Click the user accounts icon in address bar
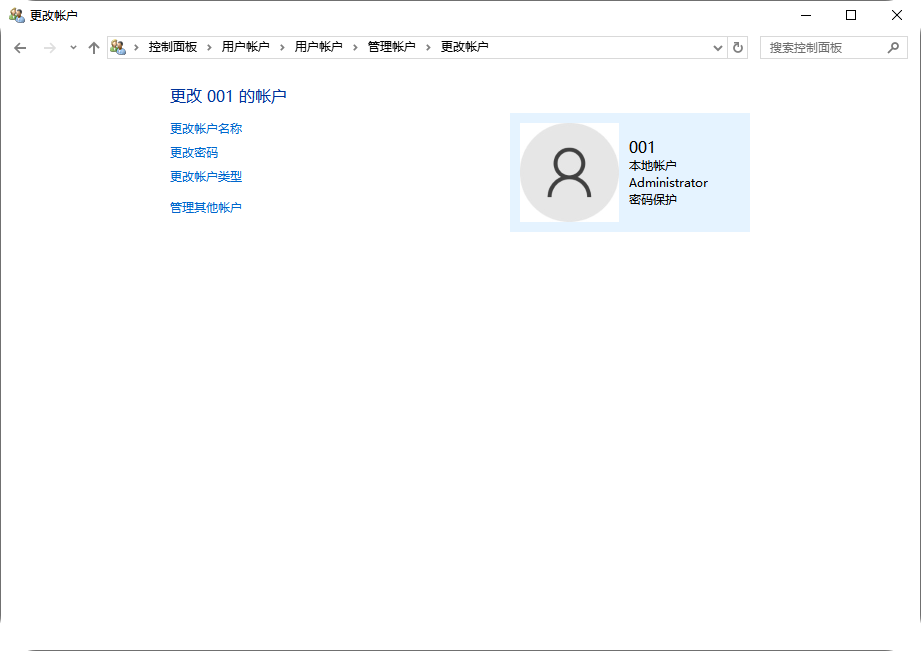 point(118,47)
